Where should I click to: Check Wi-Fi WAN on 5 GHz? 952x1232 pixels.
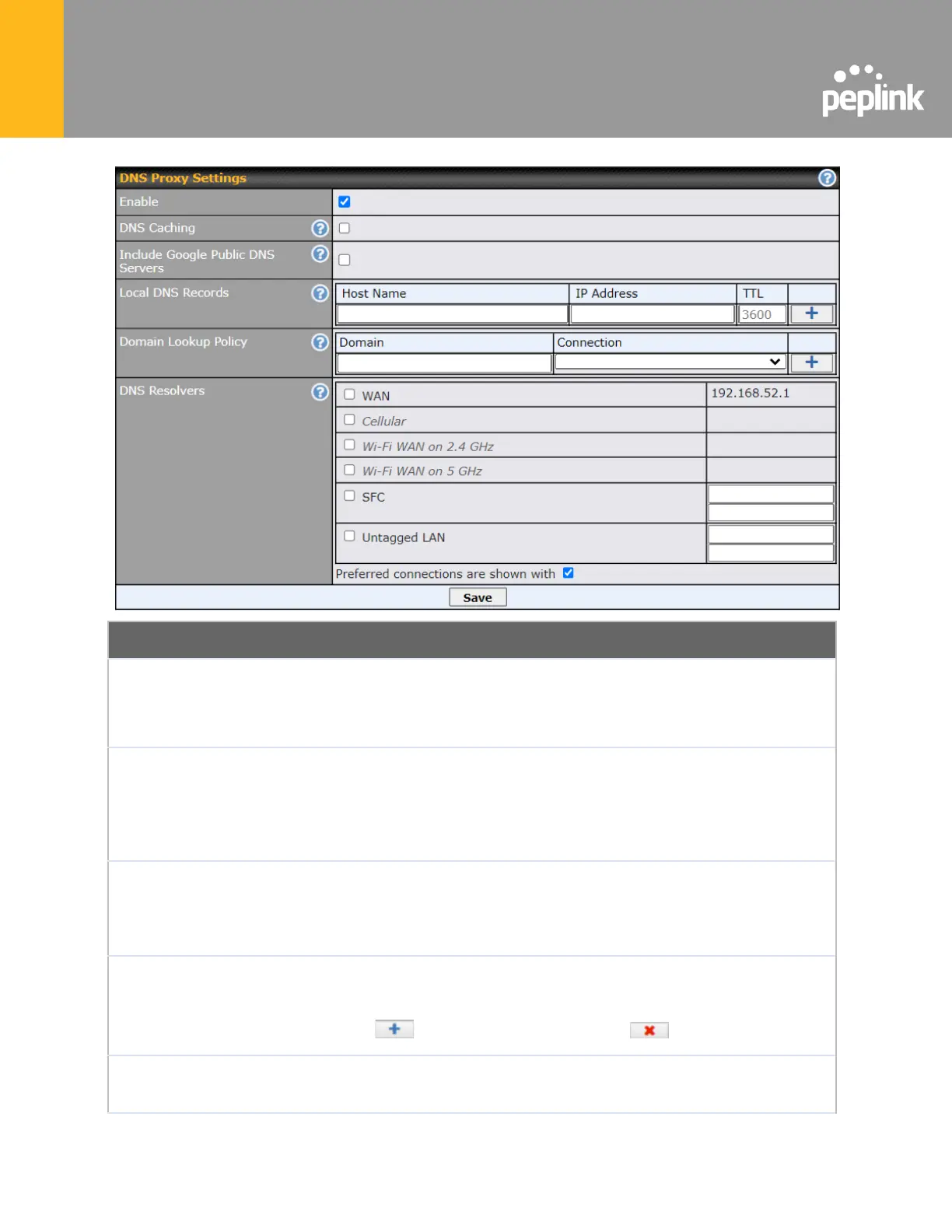349,471
